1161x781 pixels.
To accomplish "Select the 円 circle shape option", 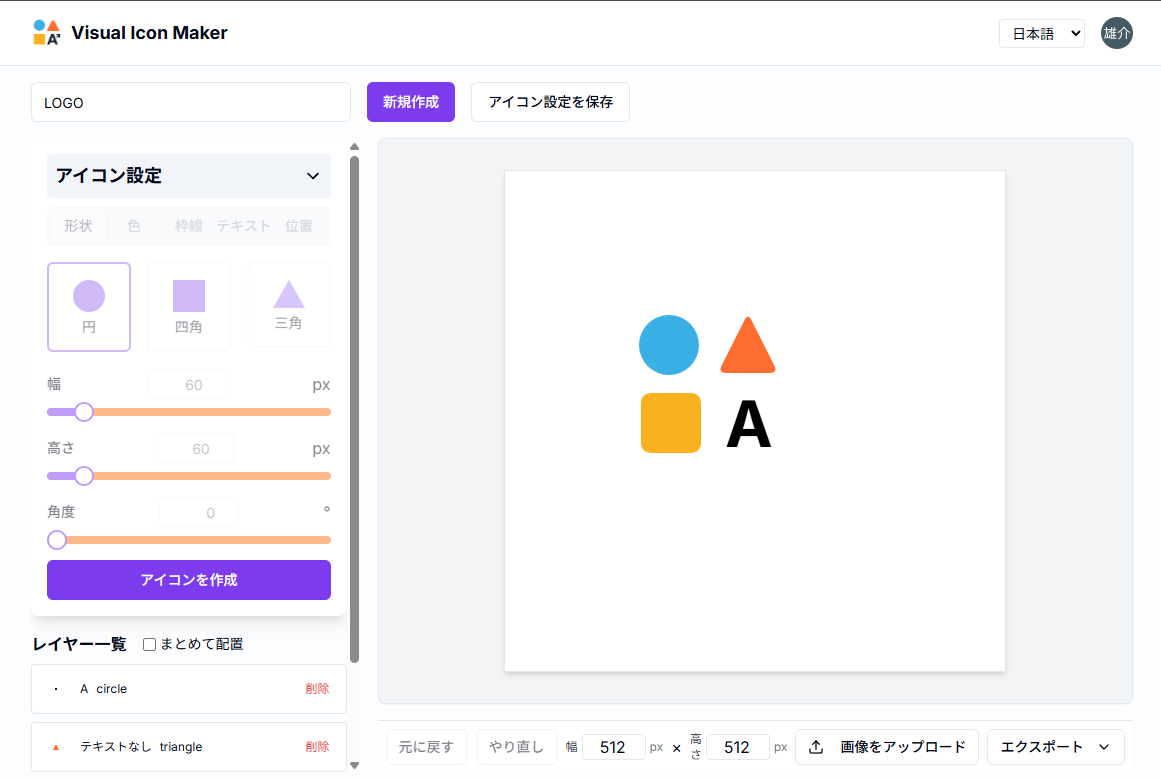I will point(89,306).
